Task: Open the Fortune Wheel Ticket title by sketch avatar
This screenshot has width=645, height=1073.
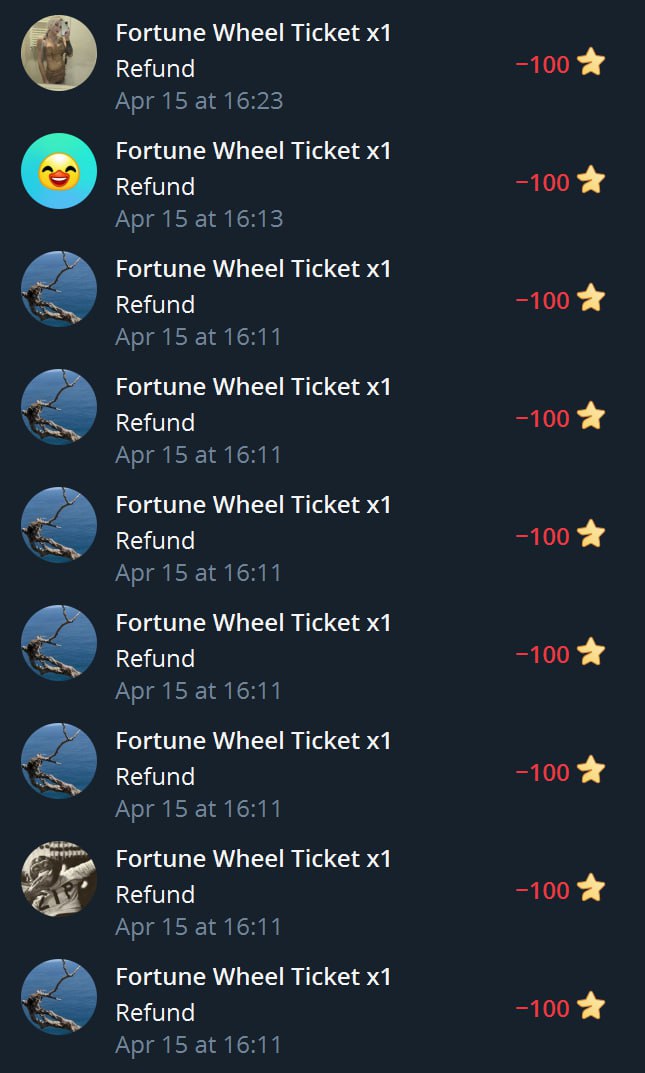Action: click(253, 858)
